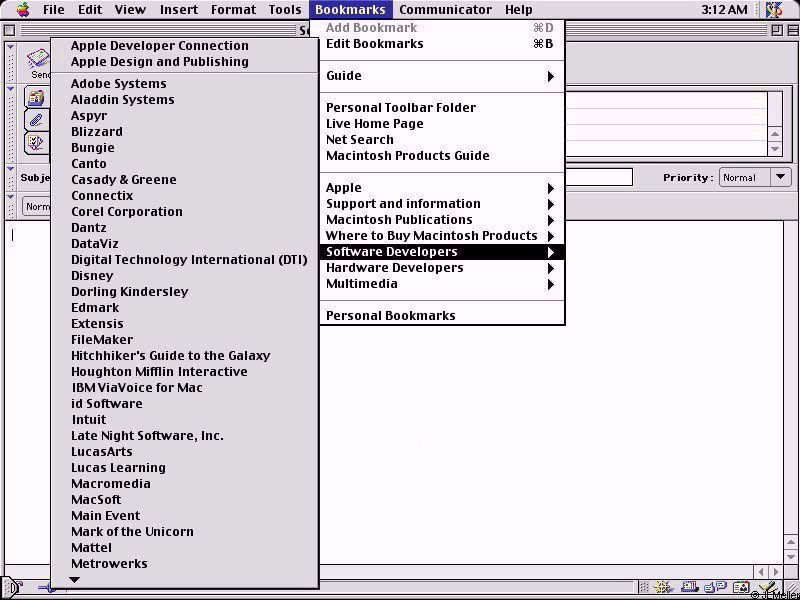Open the Navigator component icon in status bar
The width and height of the screenshot is (800, 600).
[x=664, y=588]
